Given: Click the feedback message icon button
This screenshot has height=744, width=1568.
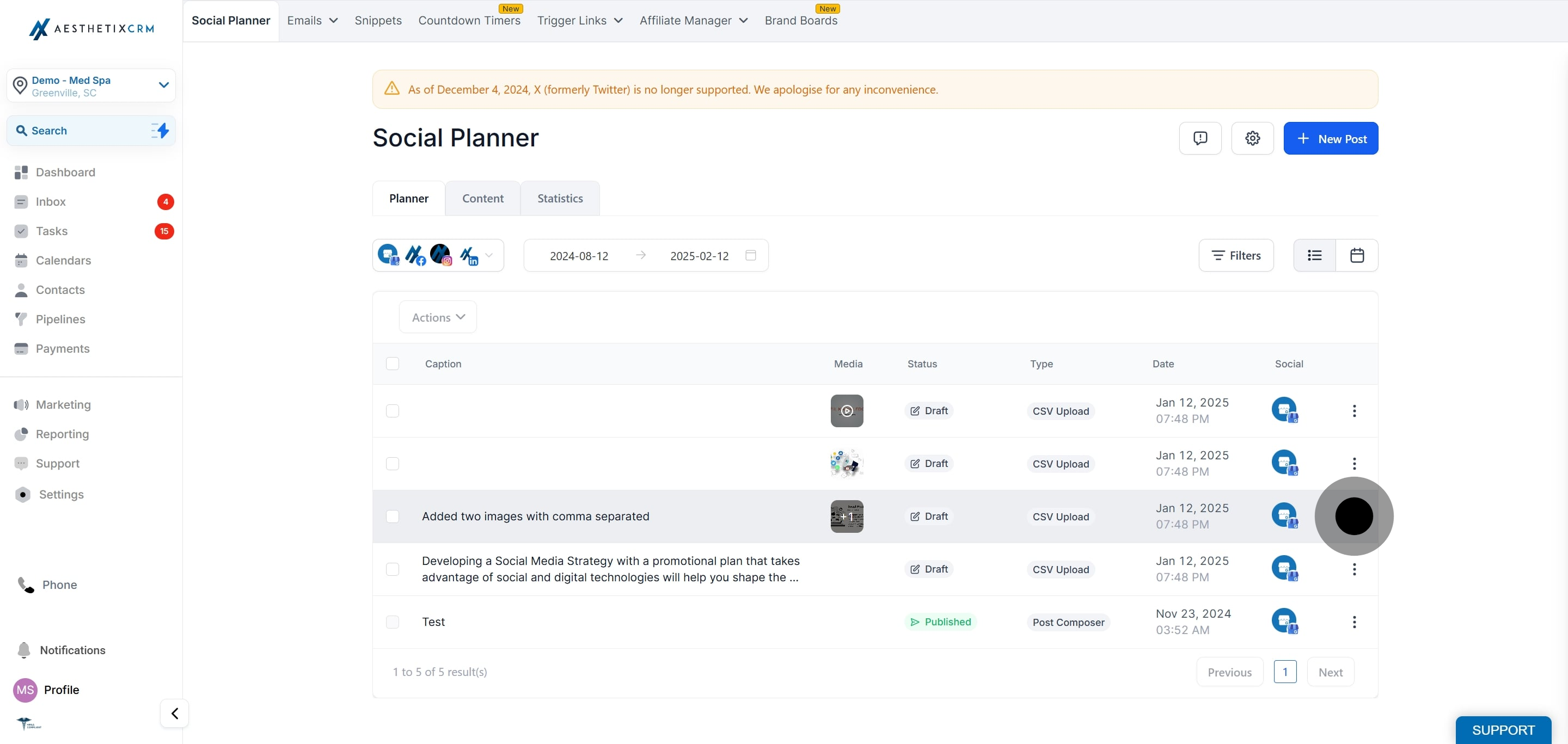Looking at the screenshot, I should 1200,138.
